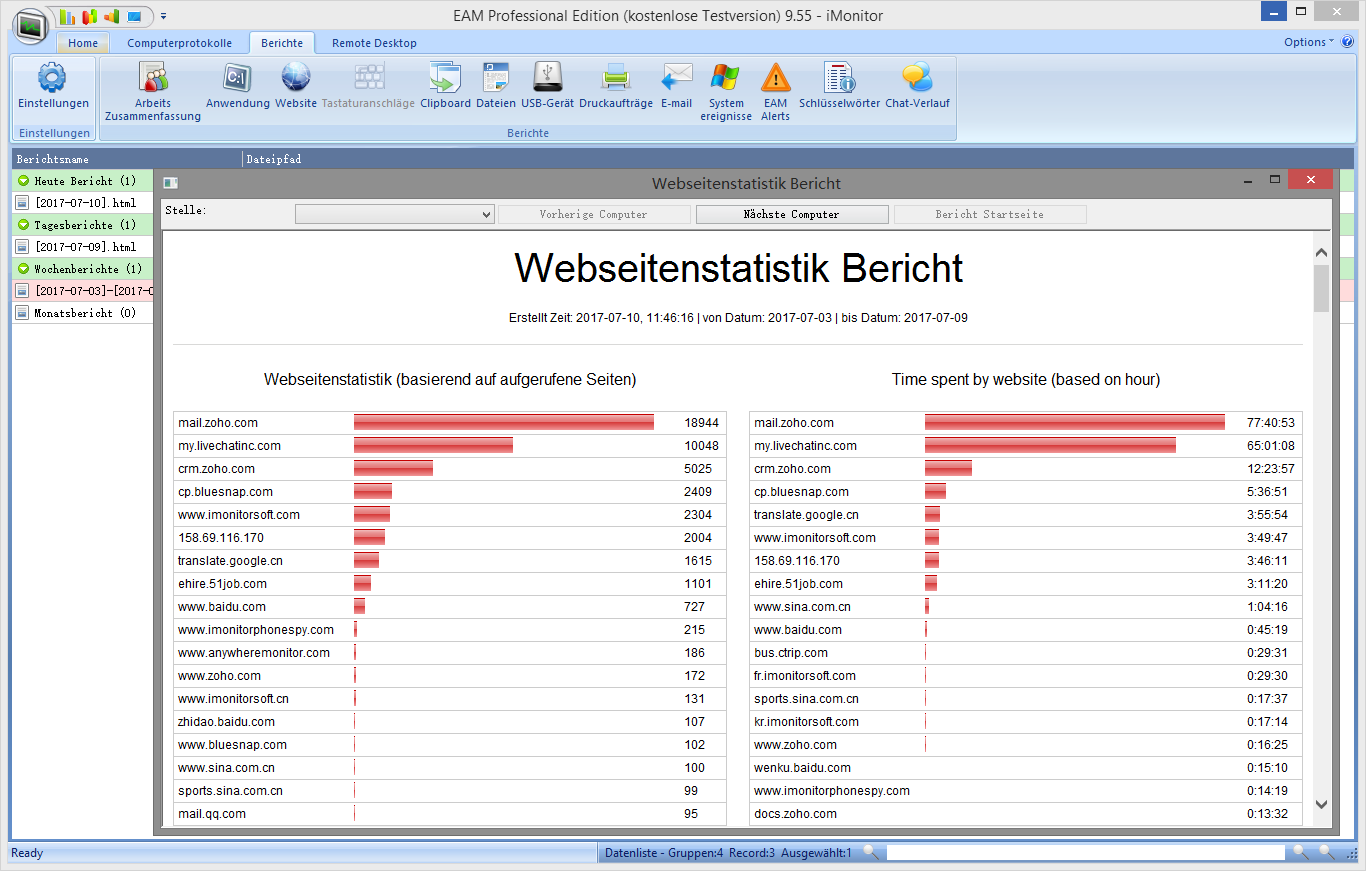Open the Options menu

(x=1308, y=42)
